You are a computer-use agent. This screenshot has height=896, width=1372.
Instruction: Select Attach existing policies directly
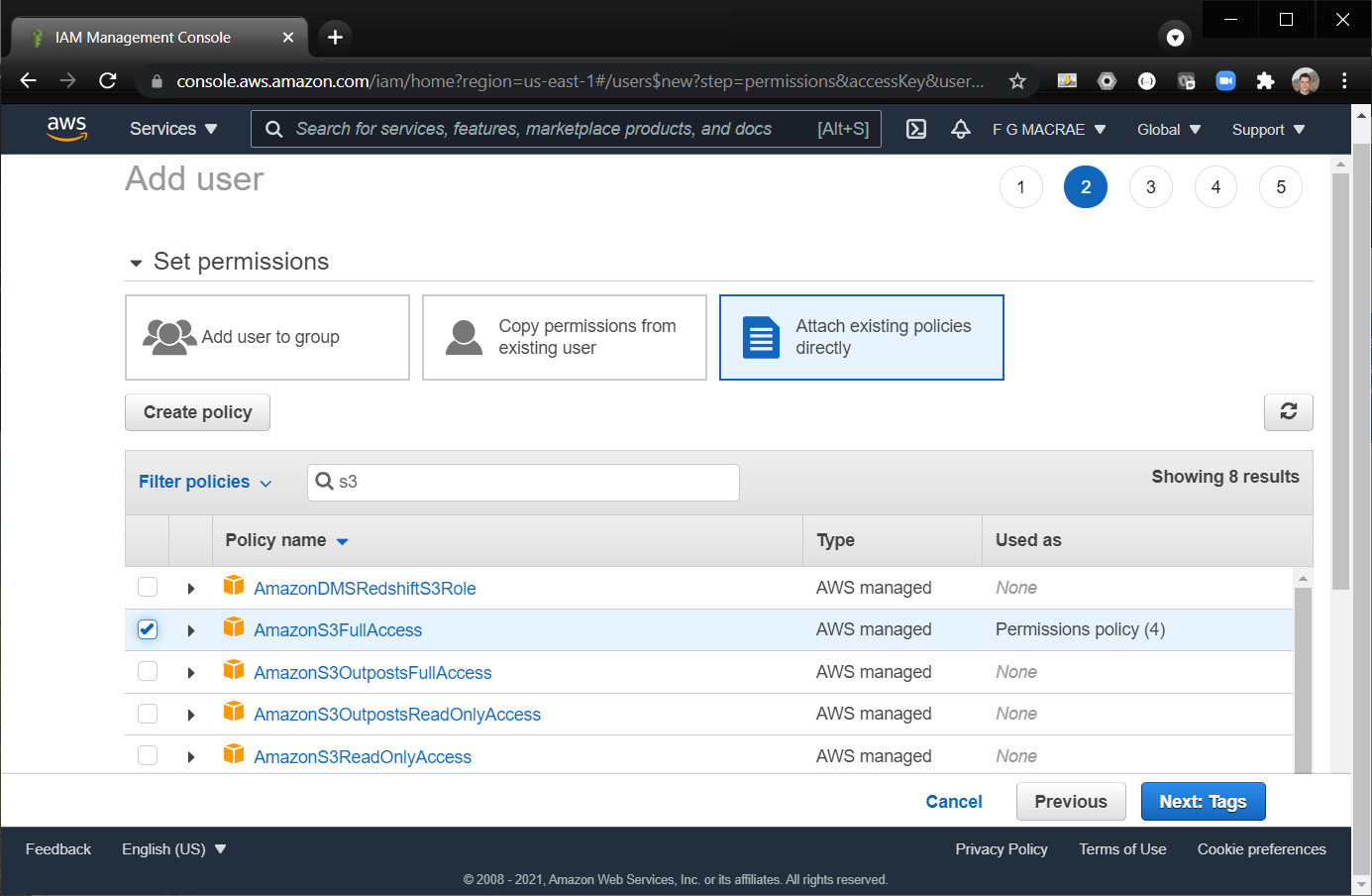coord(862,337)
